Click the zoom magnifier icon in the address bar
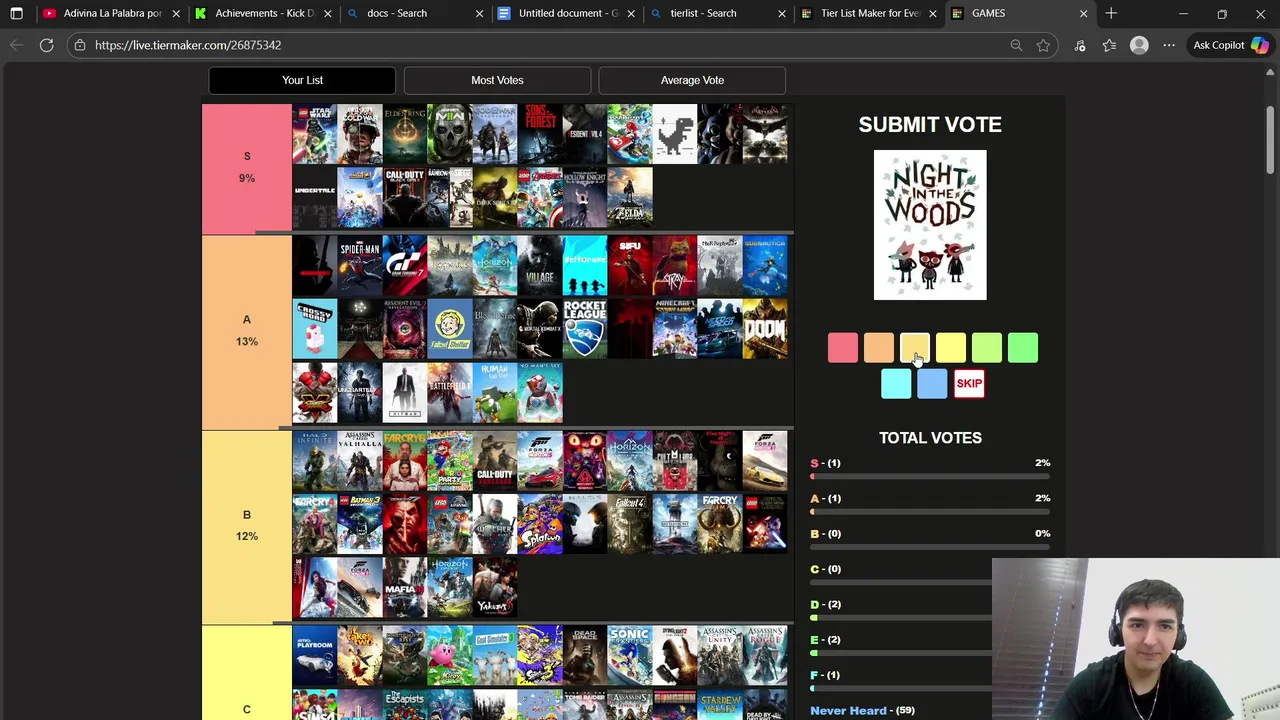The width and height of the screenshot is (1280, 720). [x=1016, y=45]
